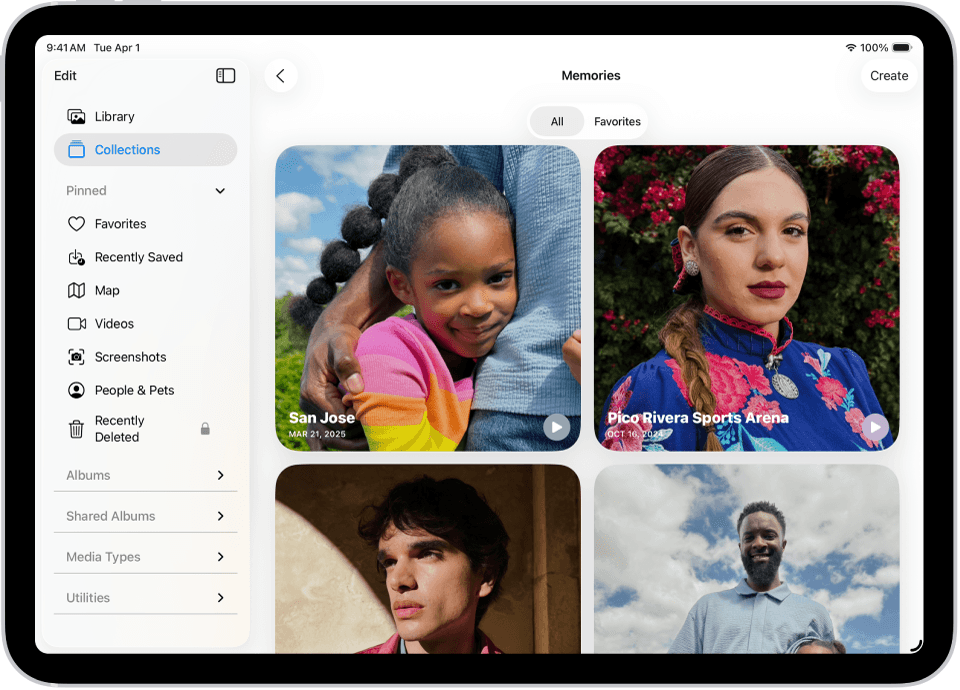Click the Favorites text in pinned list
Viewport: 960px width, 690px height.
[x=121, y=224]
